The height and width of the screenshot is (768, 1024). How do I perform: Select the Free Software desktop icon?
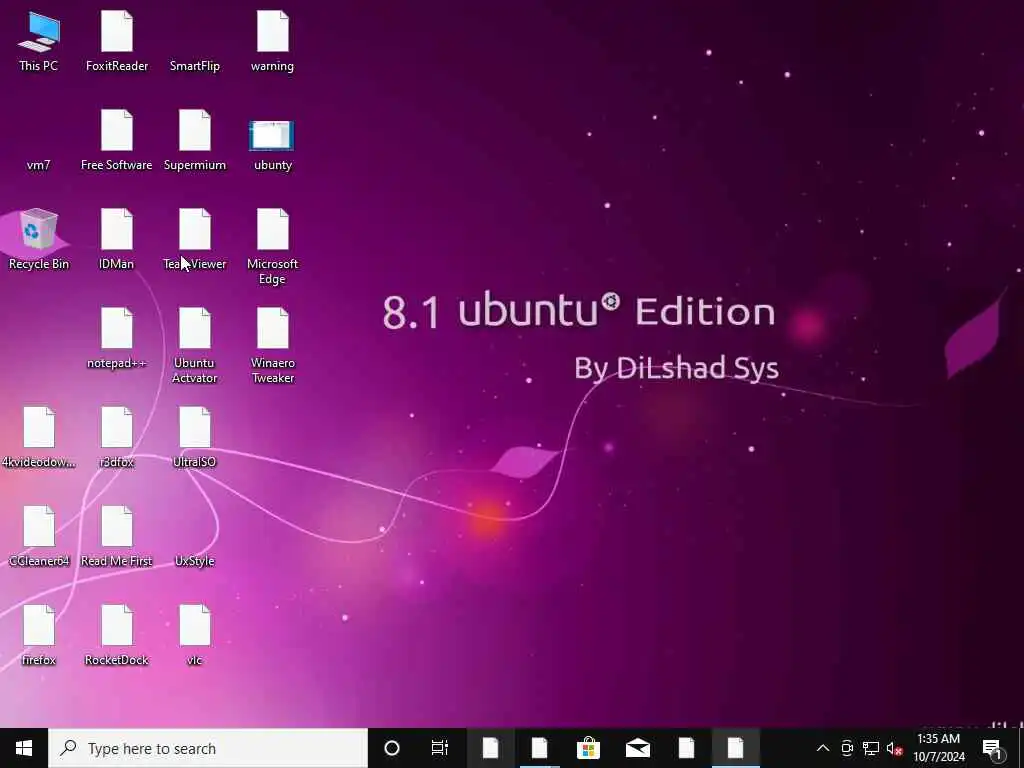pyautogui.click(x=117, y=140)
